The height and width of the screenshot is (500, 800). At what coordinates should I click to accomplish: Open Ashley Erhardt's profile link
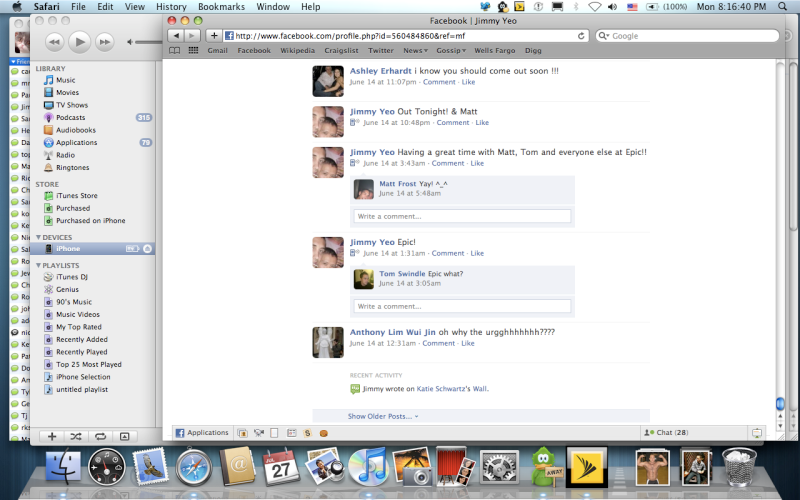(380, 71)
